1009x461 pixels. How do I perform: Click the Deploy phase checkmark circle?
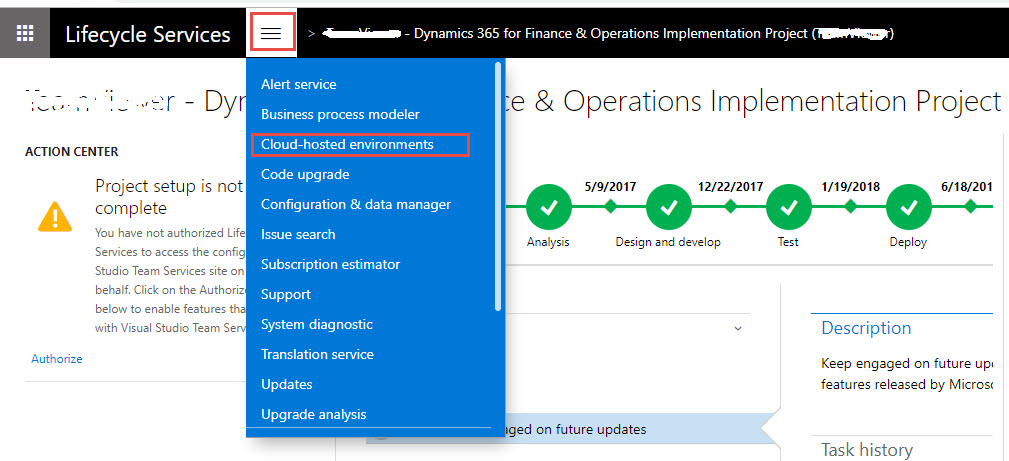908,207
